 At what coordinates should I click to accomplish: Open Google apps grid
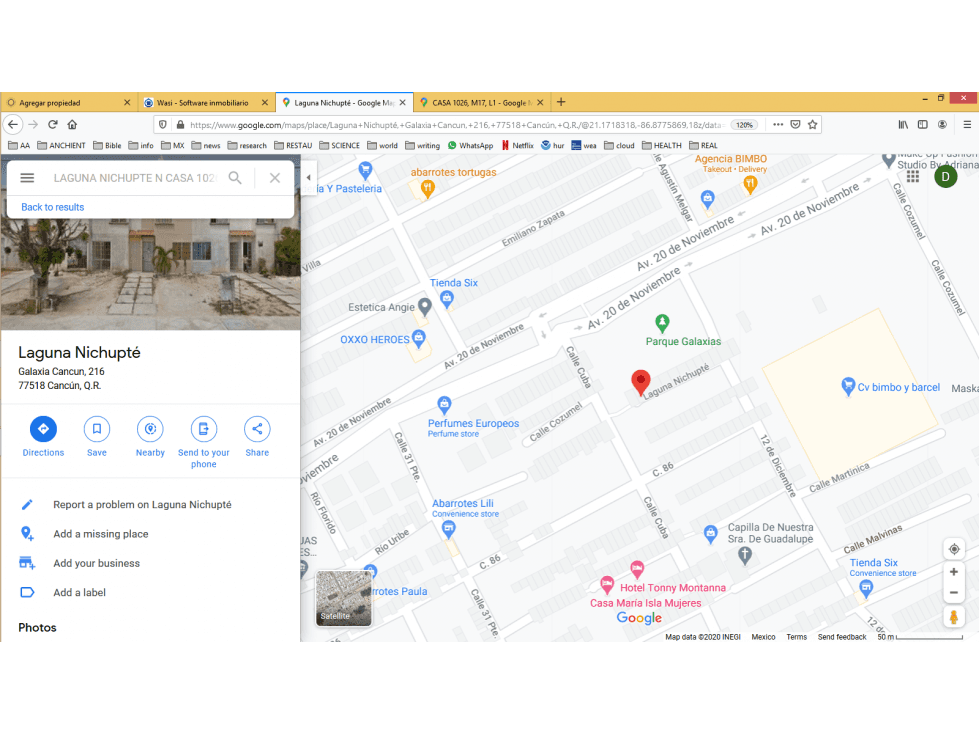tap(913, 177)
